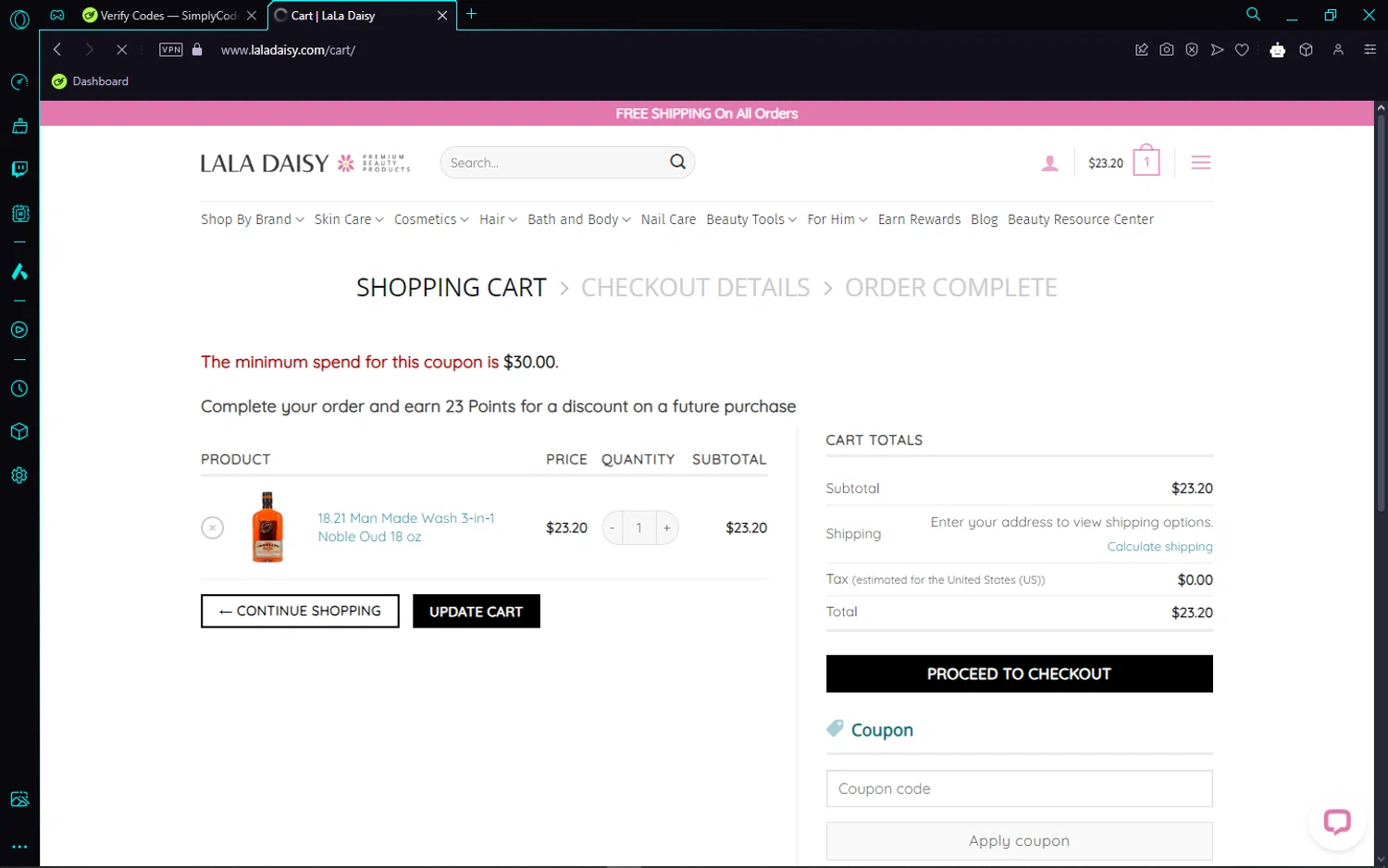The height and width of the screenshot is (868, 1388).
Task: Open the hamburger menu icon on site header
Action: [1201, 163]
